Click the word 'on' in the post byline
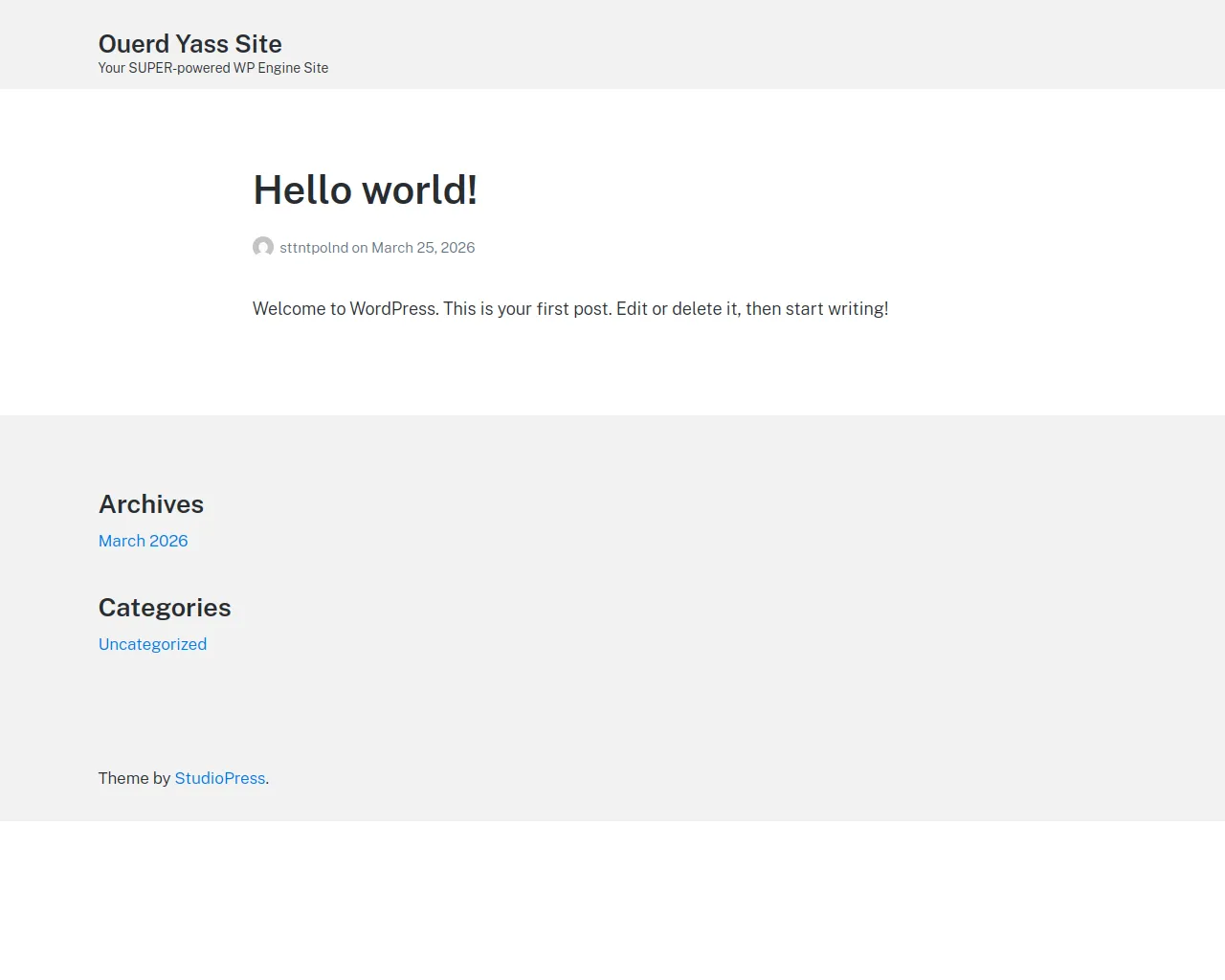This screenshot has height=980, width=1225. coord(360,248)
